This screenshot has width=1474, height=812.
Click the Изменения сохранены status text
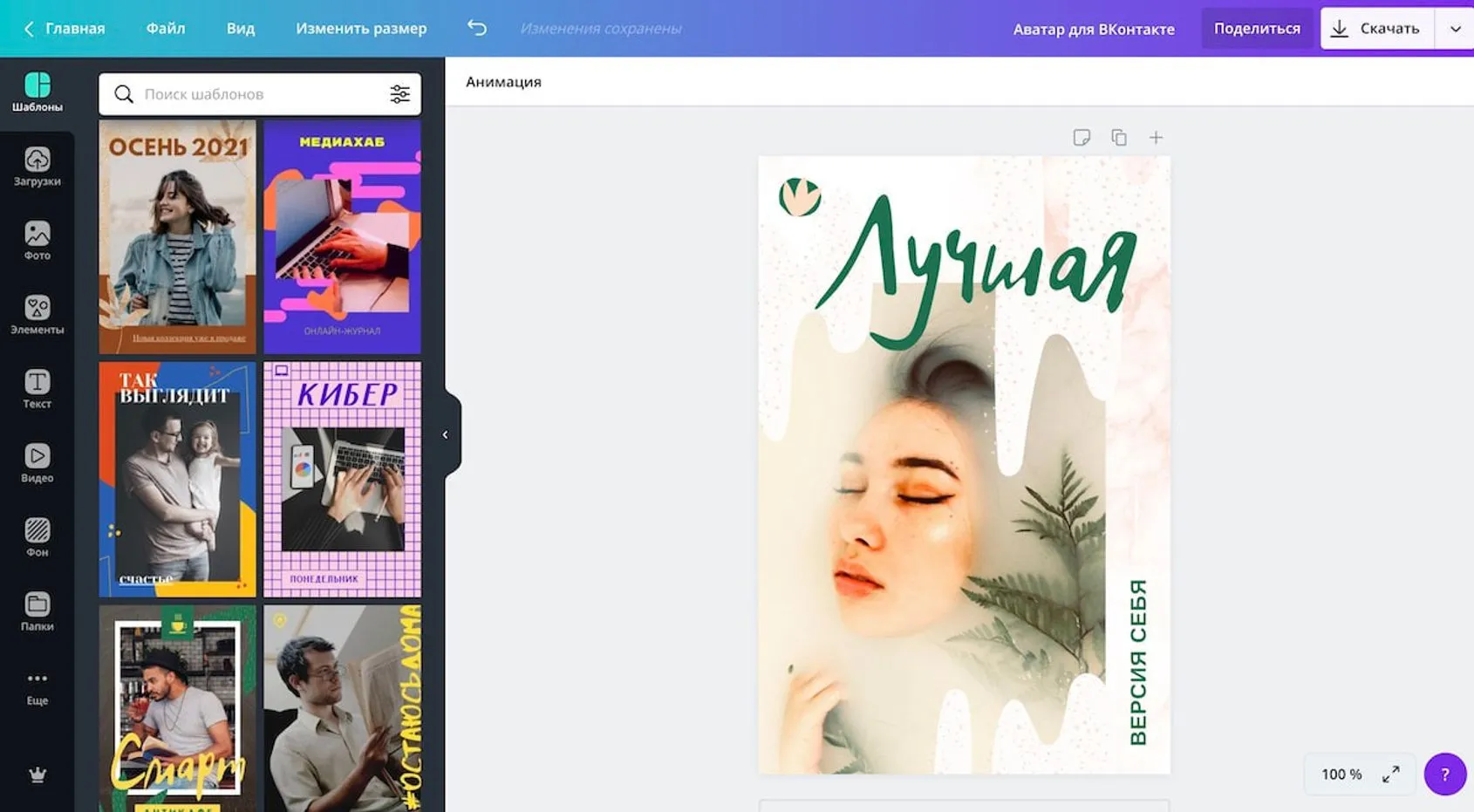click(x=601, y=29)
